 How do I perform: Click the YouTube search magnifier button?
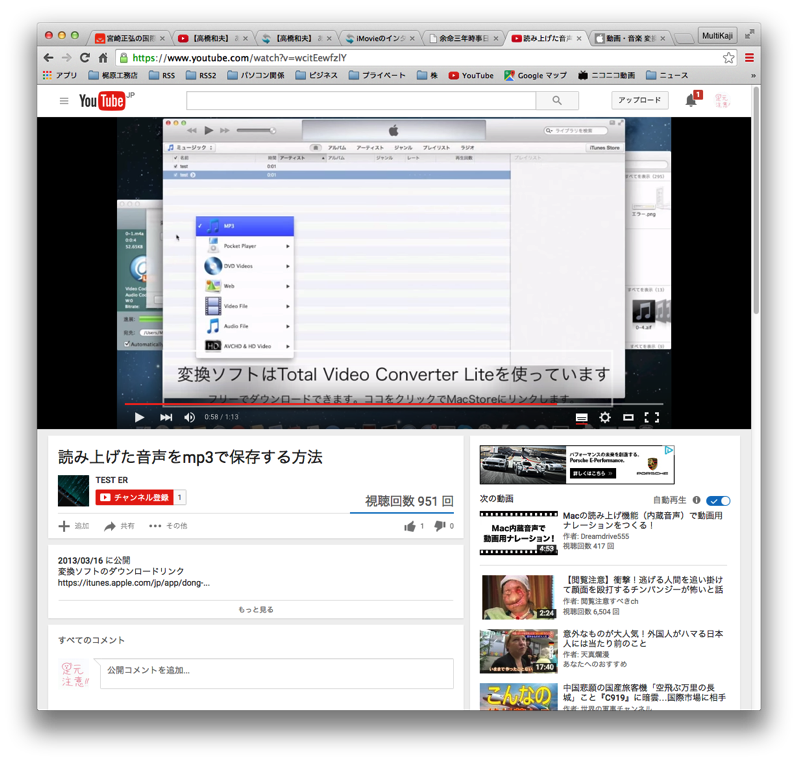(557, 101)
